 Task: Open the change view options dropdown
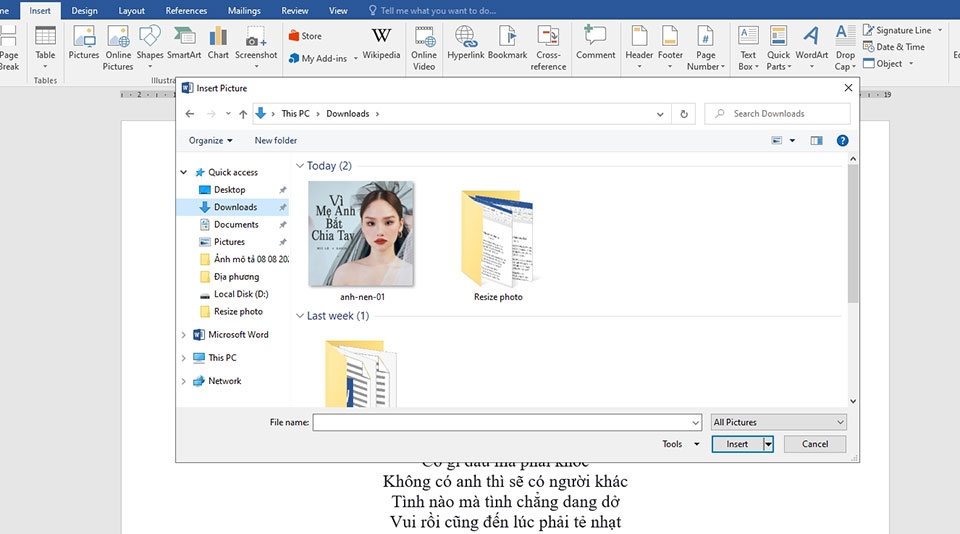pyautogui.click(x=792, y=141)
